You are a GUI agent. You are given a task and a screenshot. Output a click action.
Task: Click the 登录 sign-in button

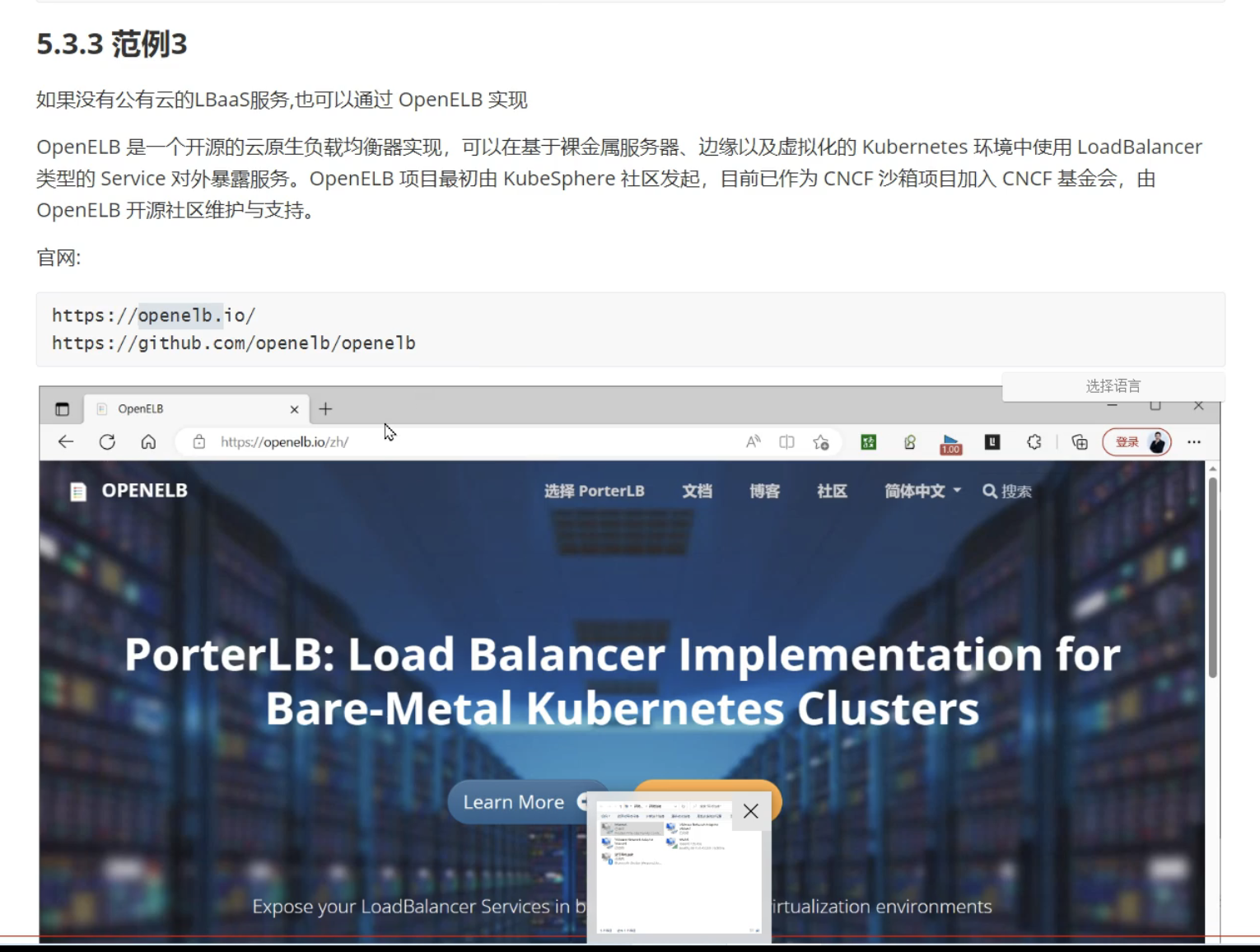click(x=1127, y=442)
